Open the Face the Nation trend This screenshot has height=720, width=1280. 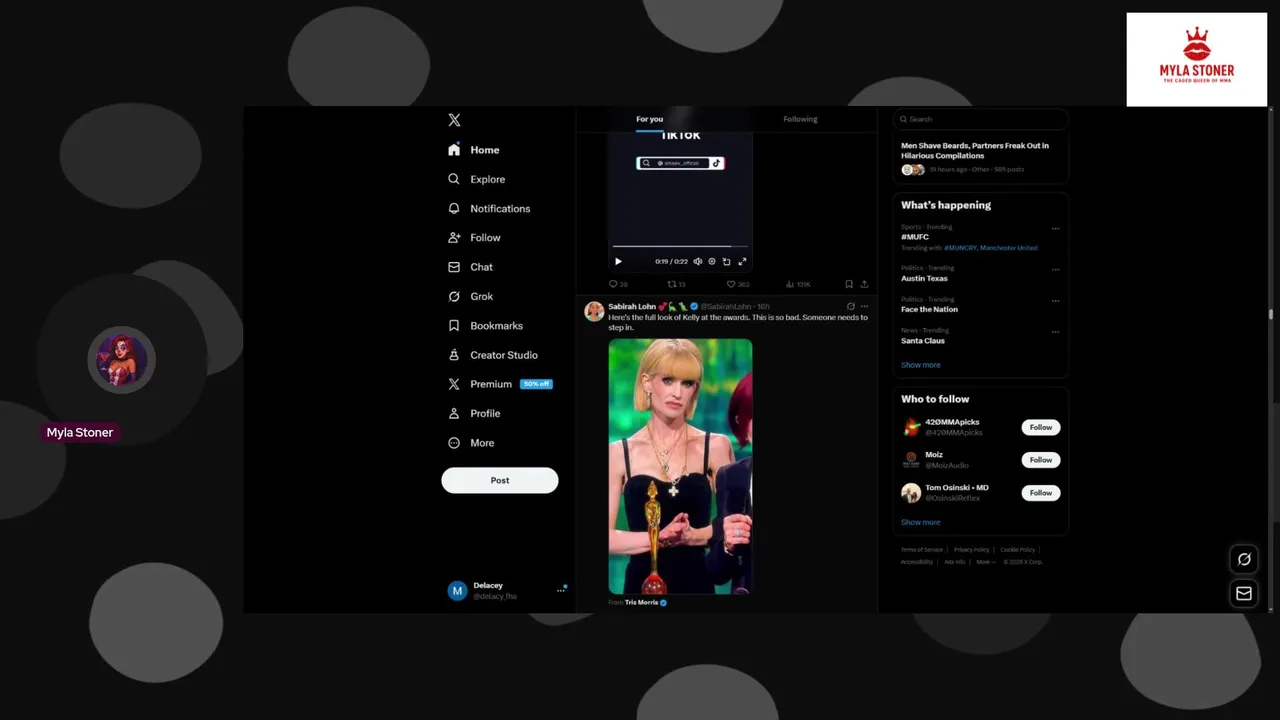[929, 309]
